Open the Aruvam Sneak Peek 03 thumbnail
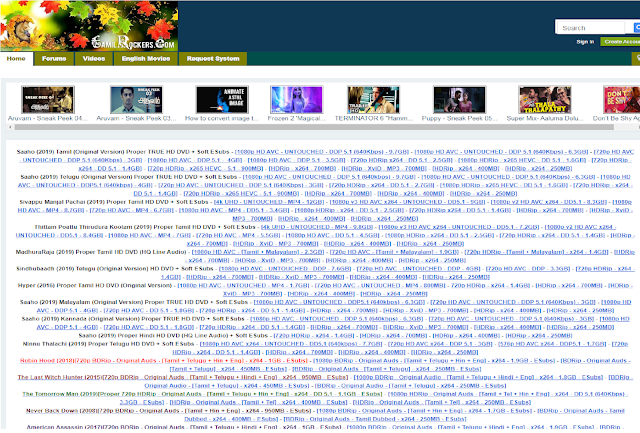The width and height of the screenshot is (640, 433). (136, 100)
